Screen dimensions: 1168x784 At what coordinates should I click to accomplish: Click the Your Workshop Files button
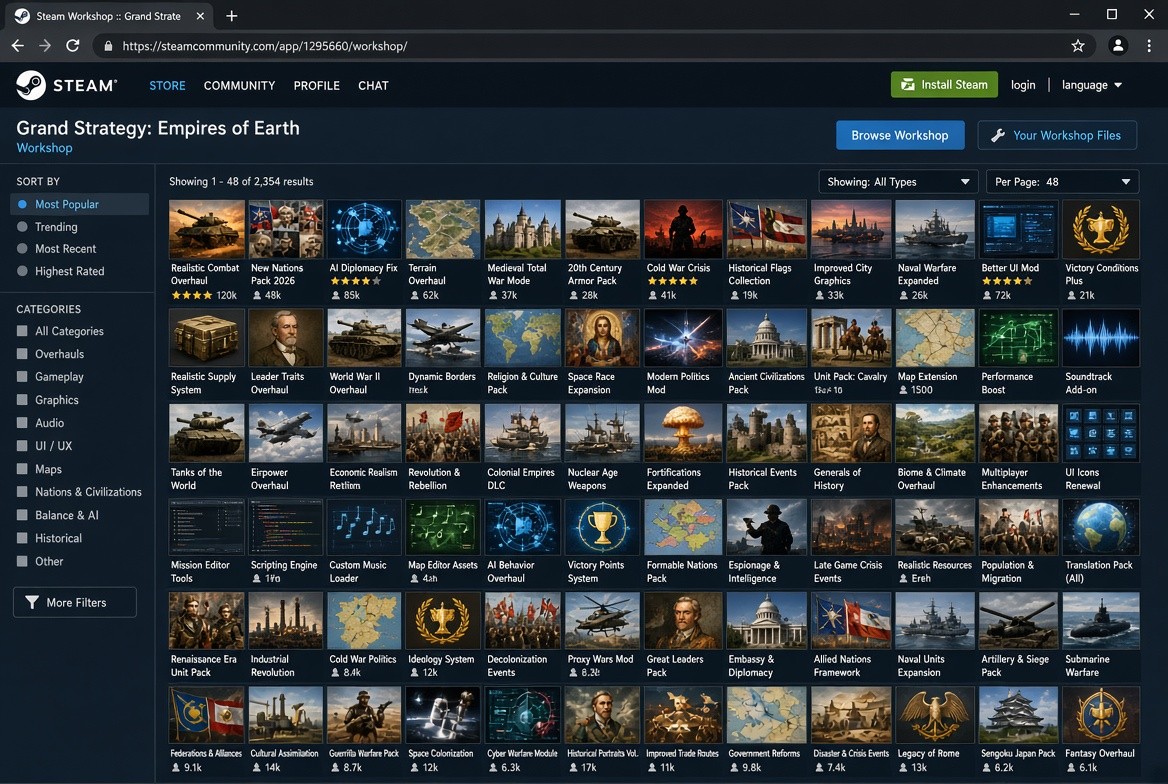pos(1057,136)
